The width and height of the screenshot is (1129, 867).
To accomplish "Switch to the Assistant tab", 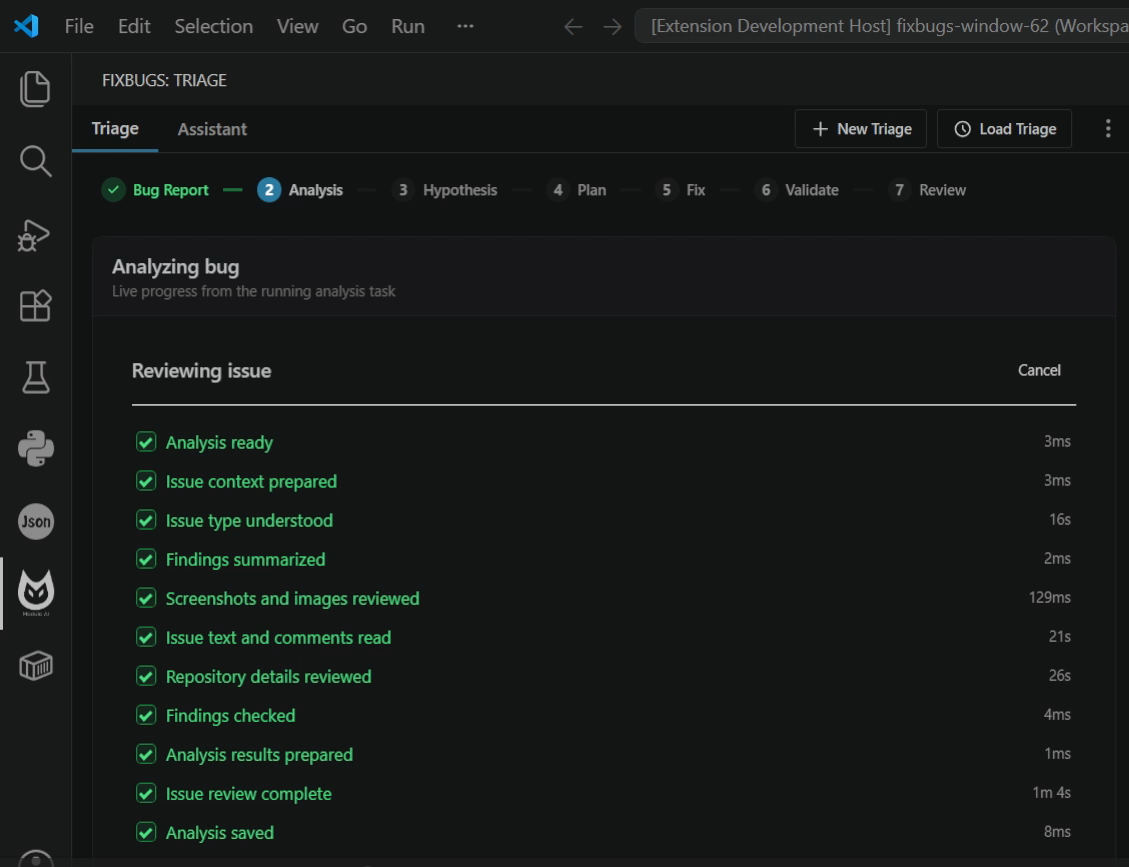I will [212, 129].
